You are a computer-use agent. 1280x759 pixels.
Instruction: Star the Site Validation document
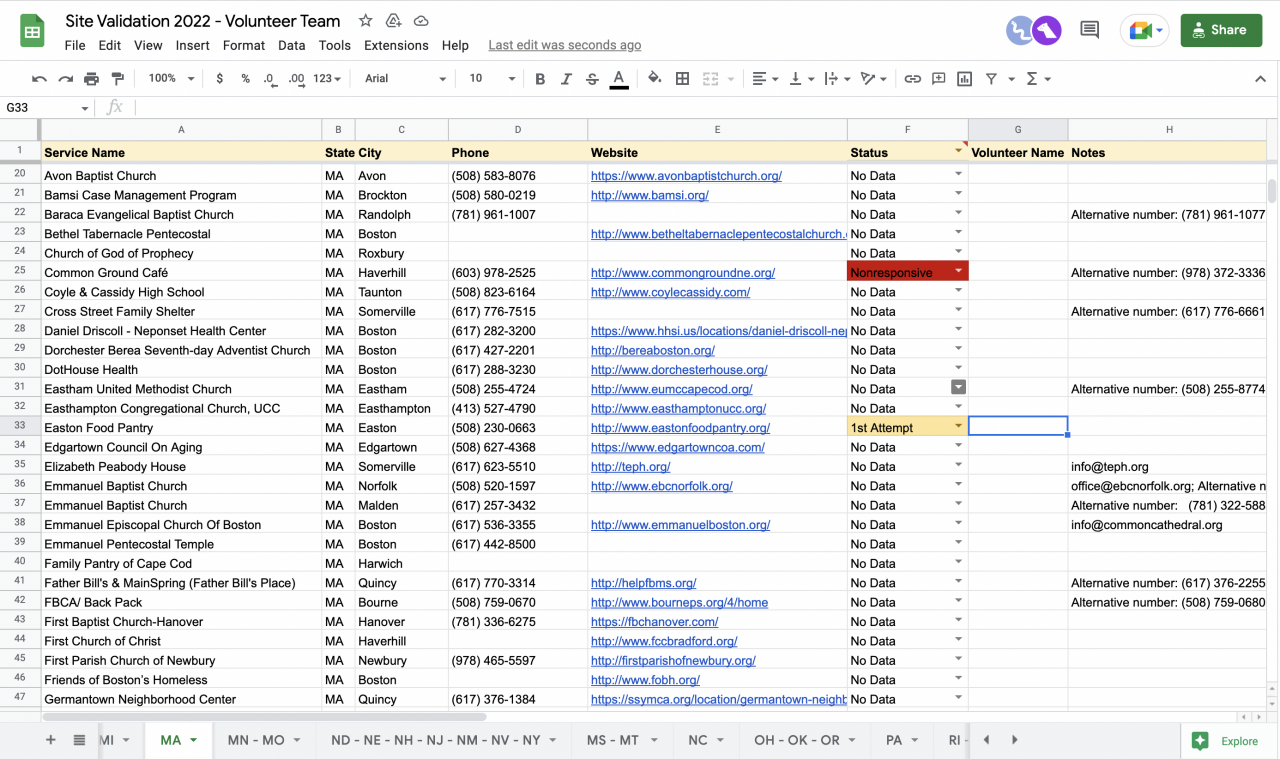coord(366,21)
